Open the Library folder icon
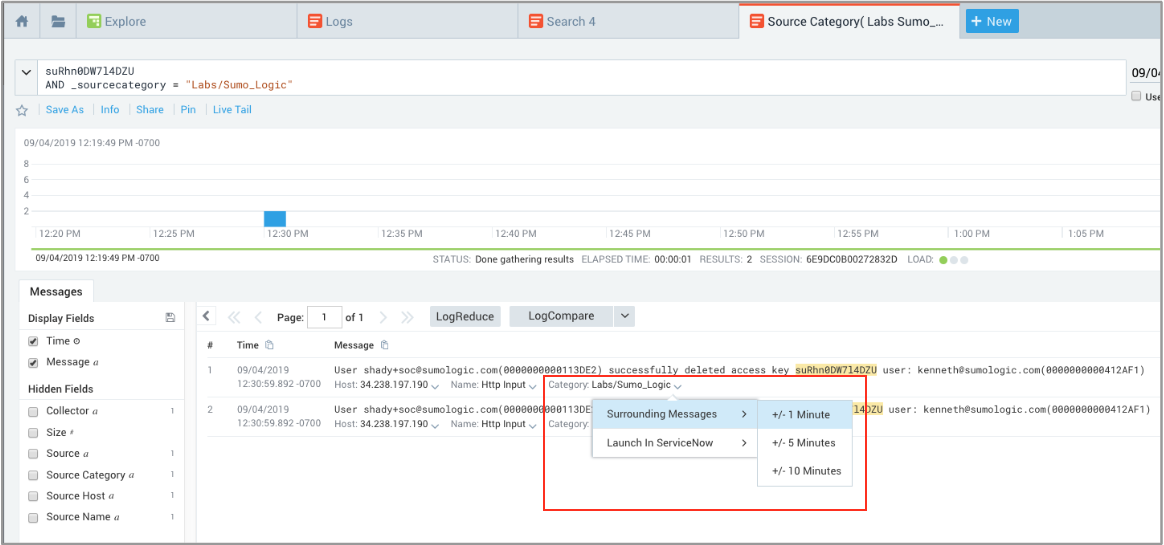 pyautogui.click(x=58, y=21)
